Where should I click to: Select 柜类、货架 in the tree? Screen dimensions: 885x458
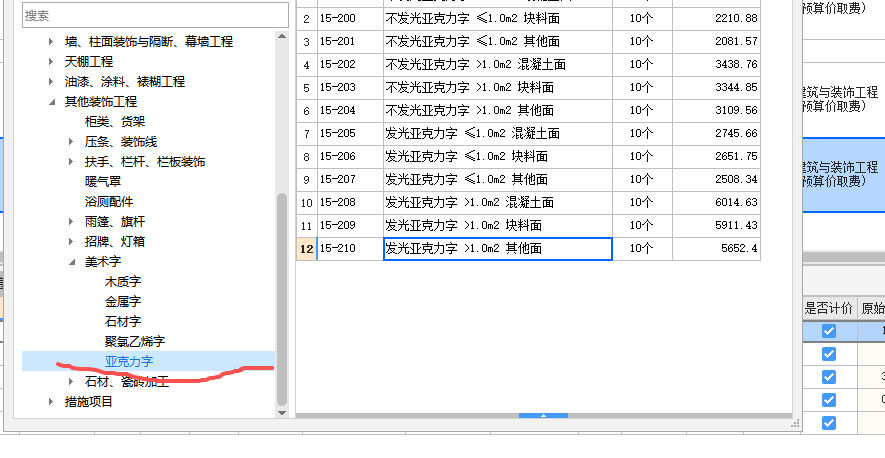point(115,121)
